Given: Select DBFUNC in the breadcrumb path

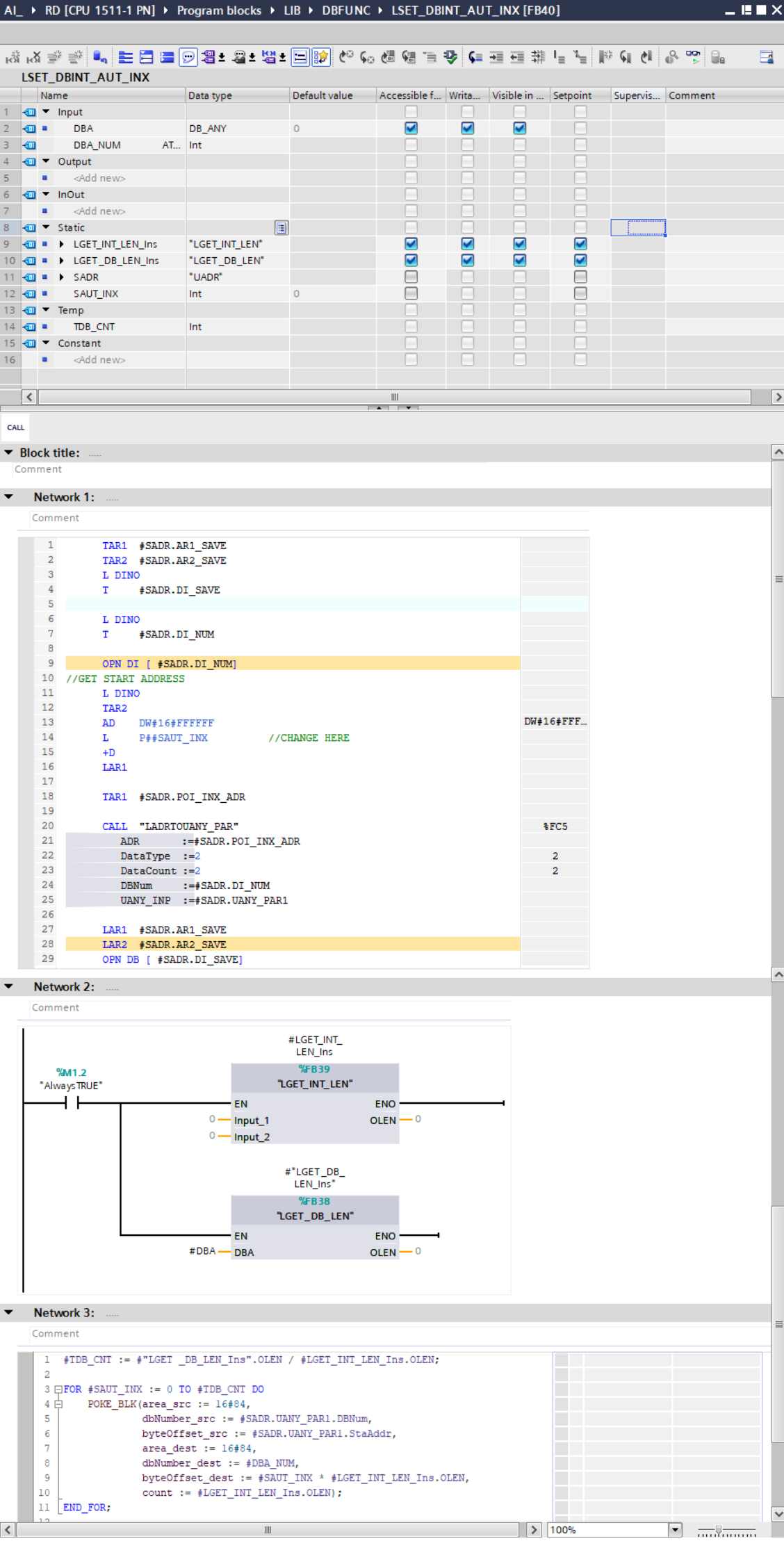Looking at the screenshot, I should click(345, 10).
